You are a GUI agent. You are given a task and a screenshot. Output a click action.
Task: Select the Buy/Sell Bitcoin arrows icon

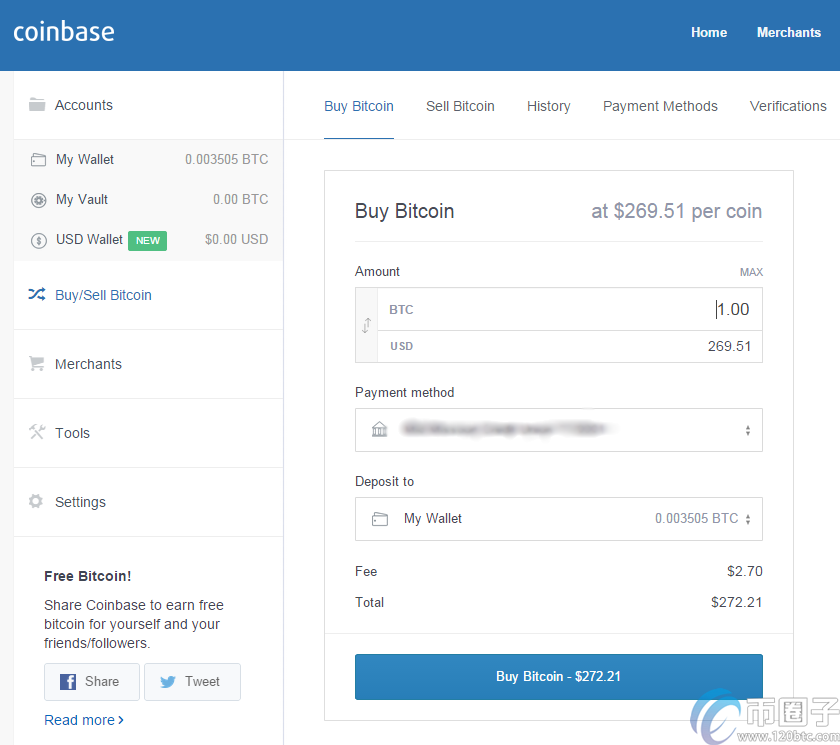(x=39, y=294)
